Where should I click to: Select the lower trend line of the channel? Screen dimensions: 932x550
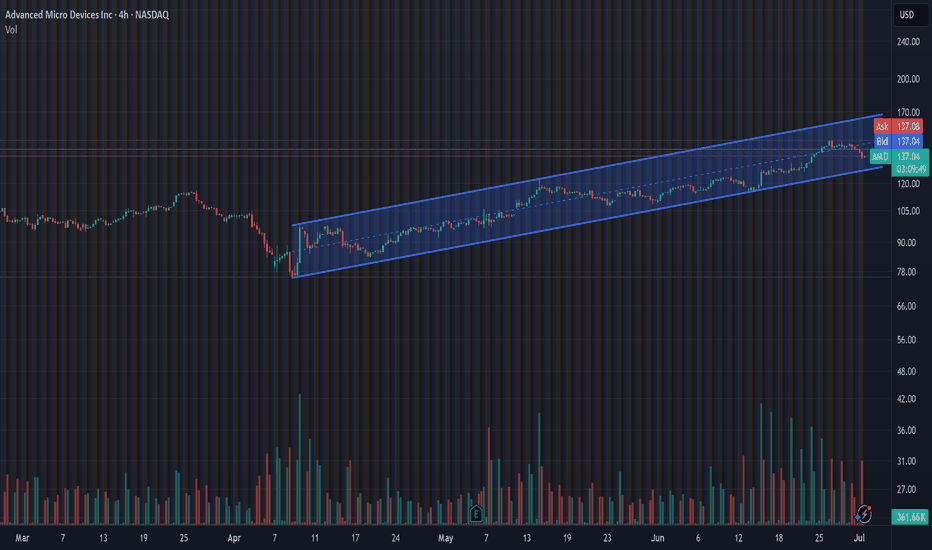click(x=587, y=222)
